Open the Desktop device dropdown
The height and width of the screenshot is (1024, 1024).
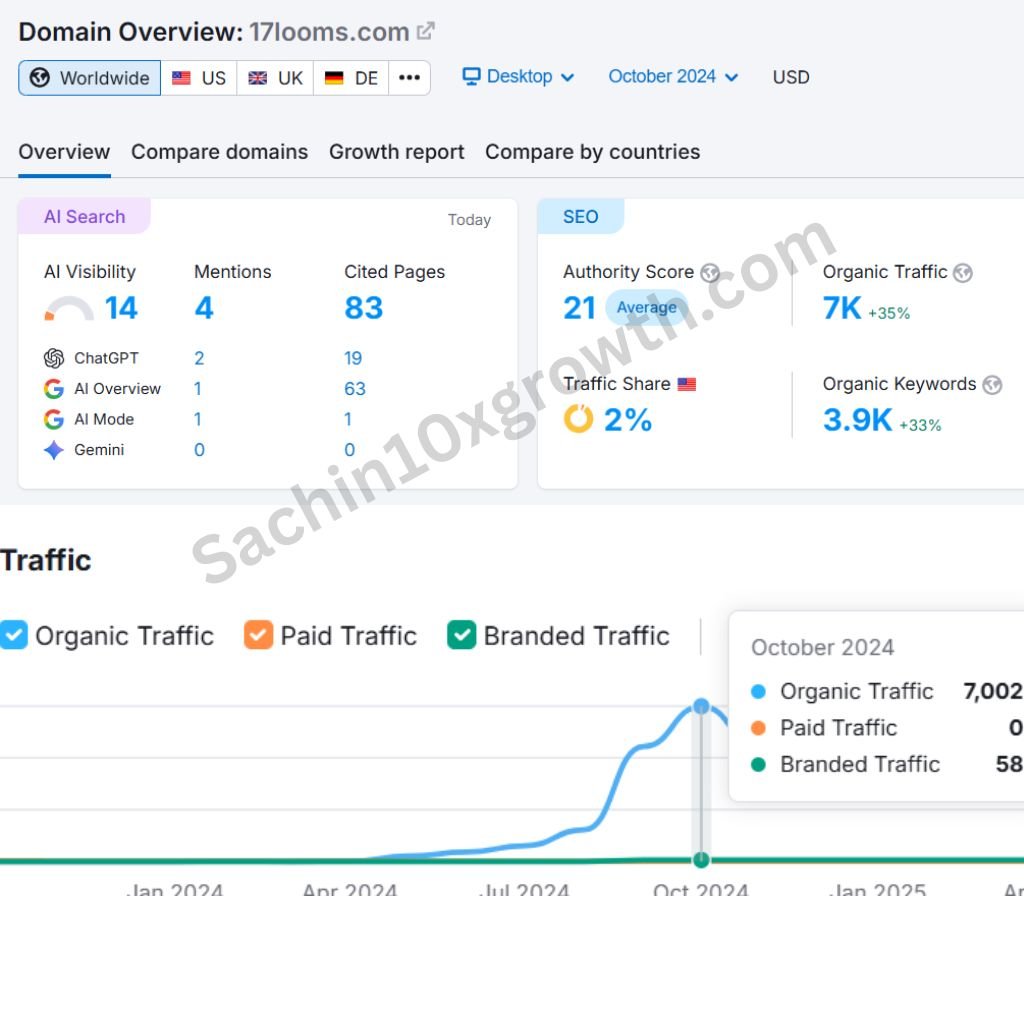pyautogui.click(x=518, y=77)
